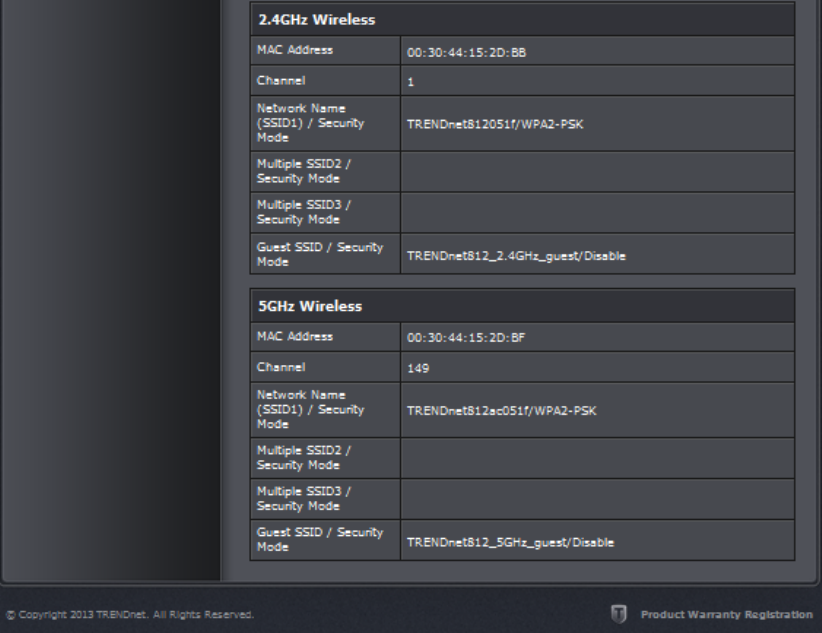Click the 5GHz MAC Address label
Image resolution: width=822 pixels, height=633 pixels.
click(x=295, y=336)
